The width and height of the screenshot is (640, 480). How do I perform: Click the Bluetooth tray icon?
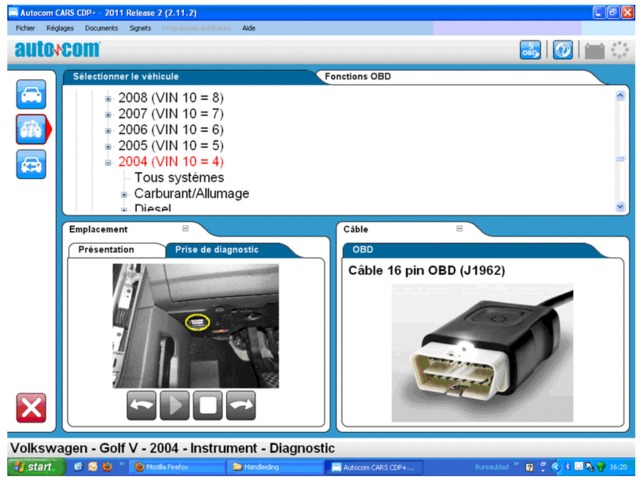[567, 467]
